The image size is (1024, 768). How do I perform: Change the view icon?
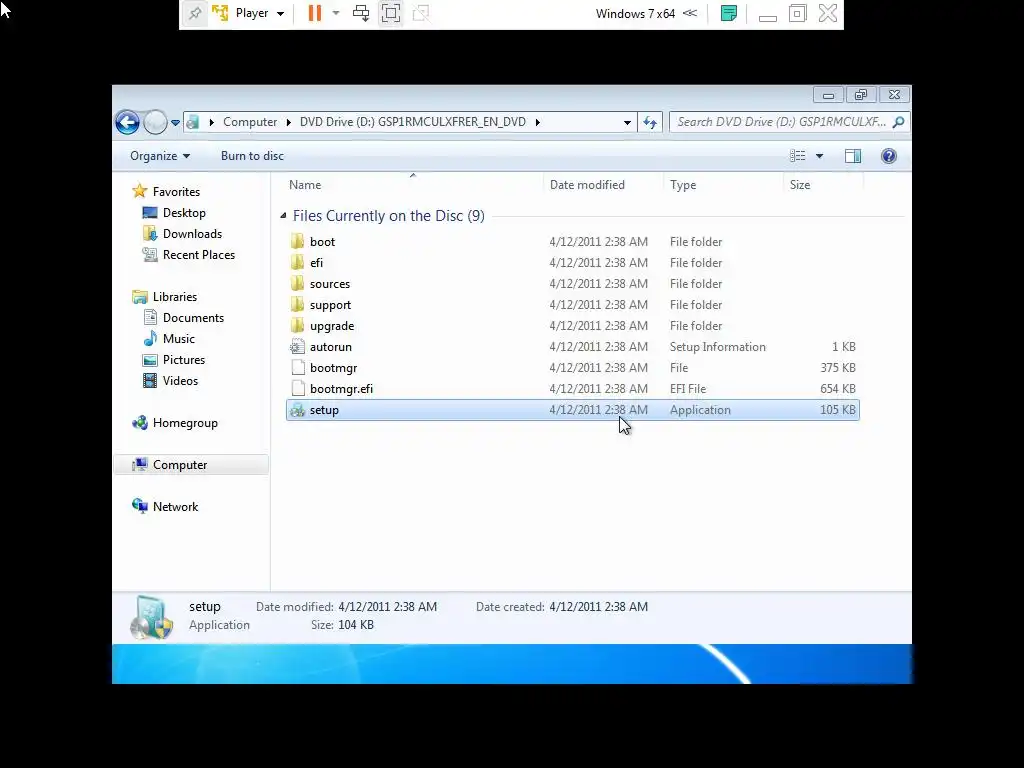(797, 156)
